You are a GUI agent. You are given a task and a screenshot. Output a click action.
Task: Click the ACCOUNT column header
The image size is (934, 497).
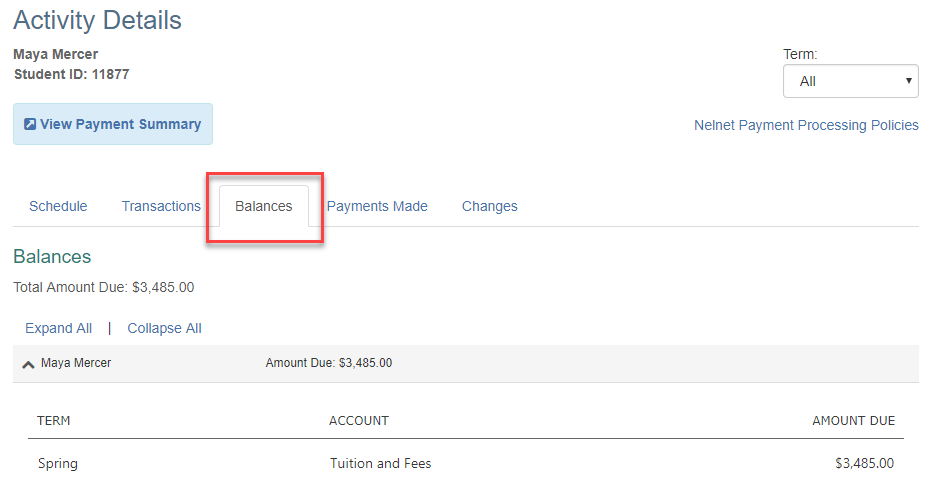click(359, 421)
